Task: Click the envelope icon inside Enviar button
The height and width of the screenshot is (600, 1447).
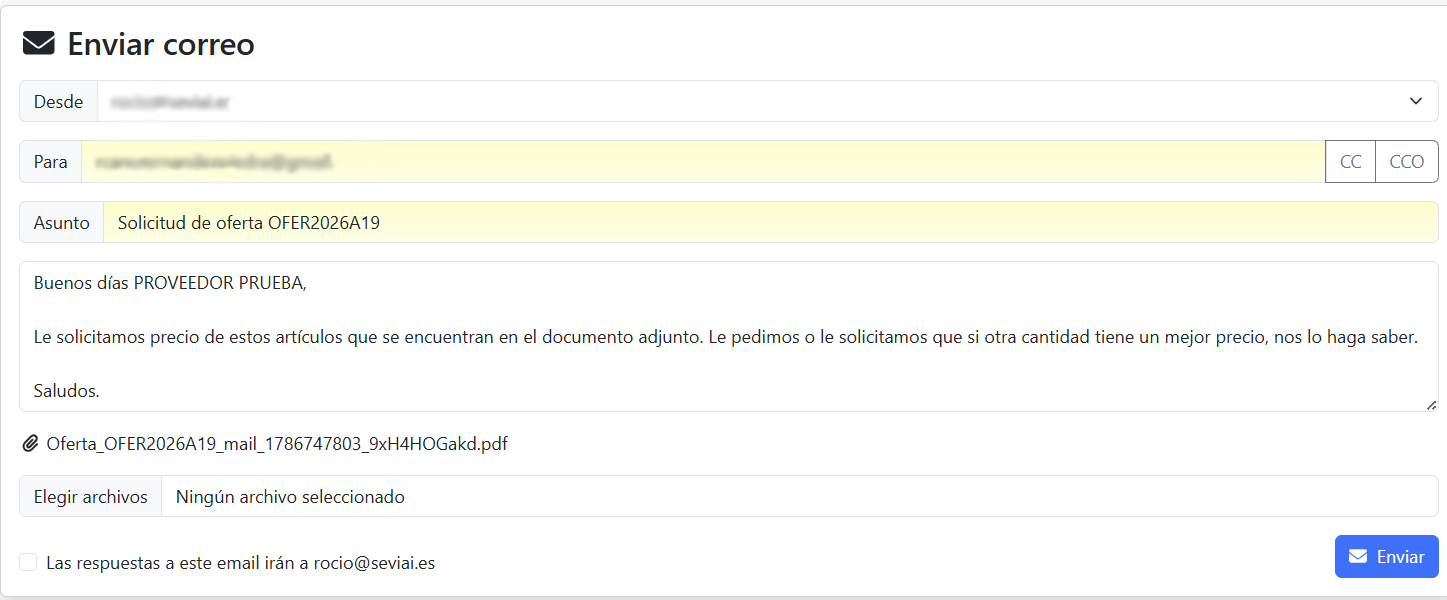Action: point(1358,557)
